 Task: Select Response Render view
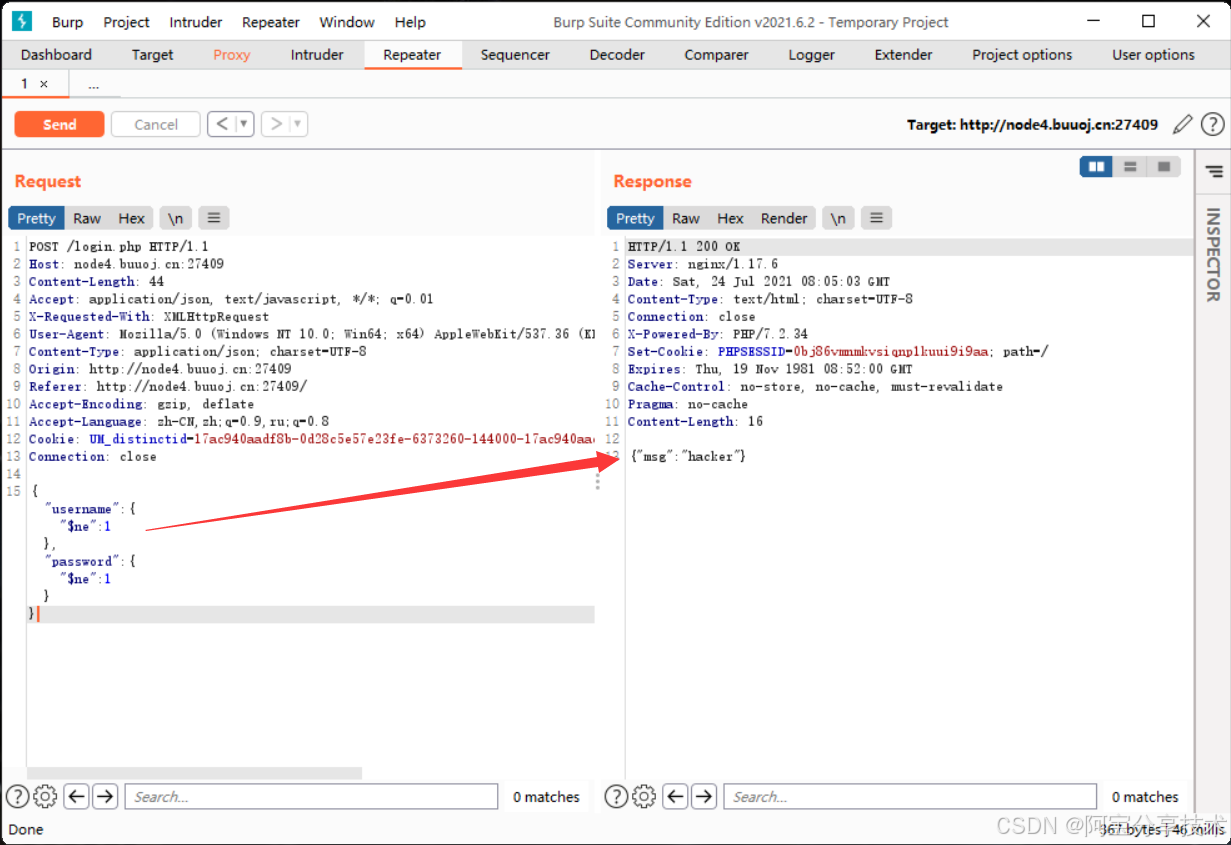784,218
